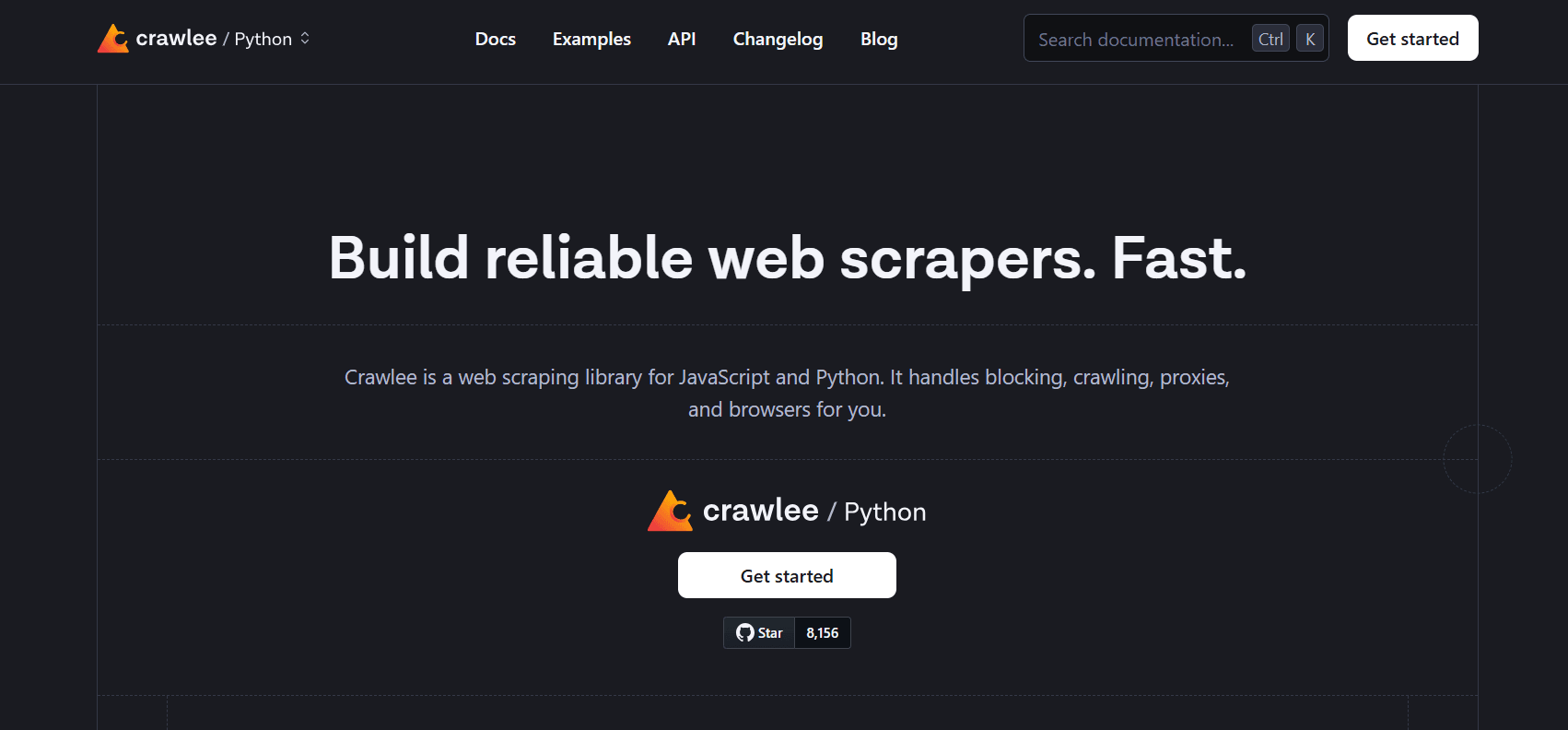Click the GitHub Star button

coord(759,633)
